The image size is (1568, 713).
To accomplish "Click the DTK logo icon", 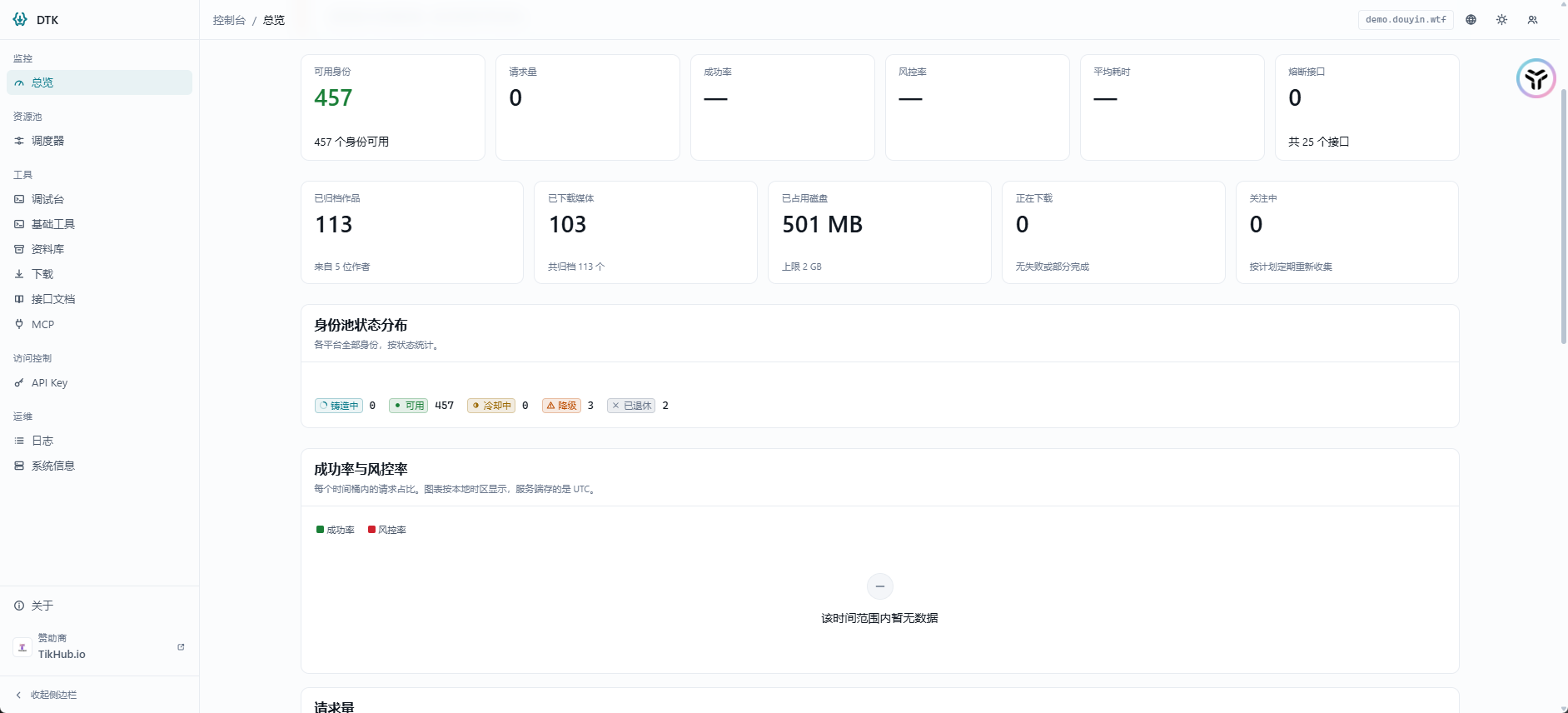I will click(x=20, y=19).
